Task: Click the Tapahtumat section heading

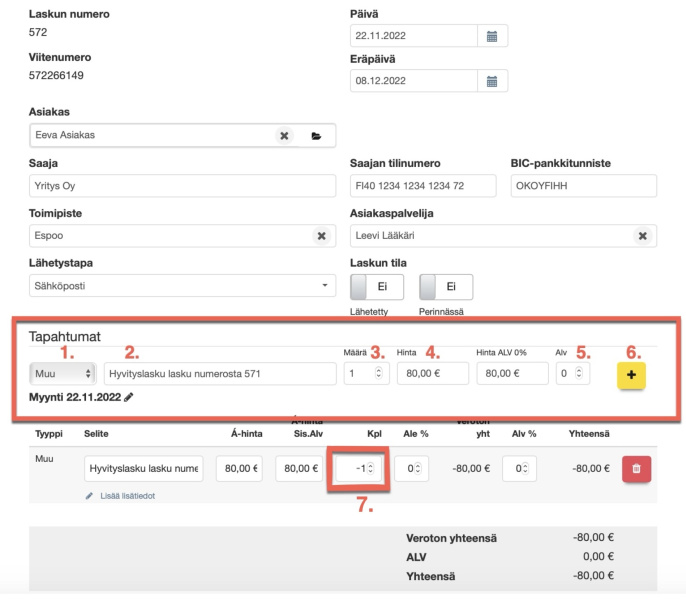Action: click(x=65, y=336)
